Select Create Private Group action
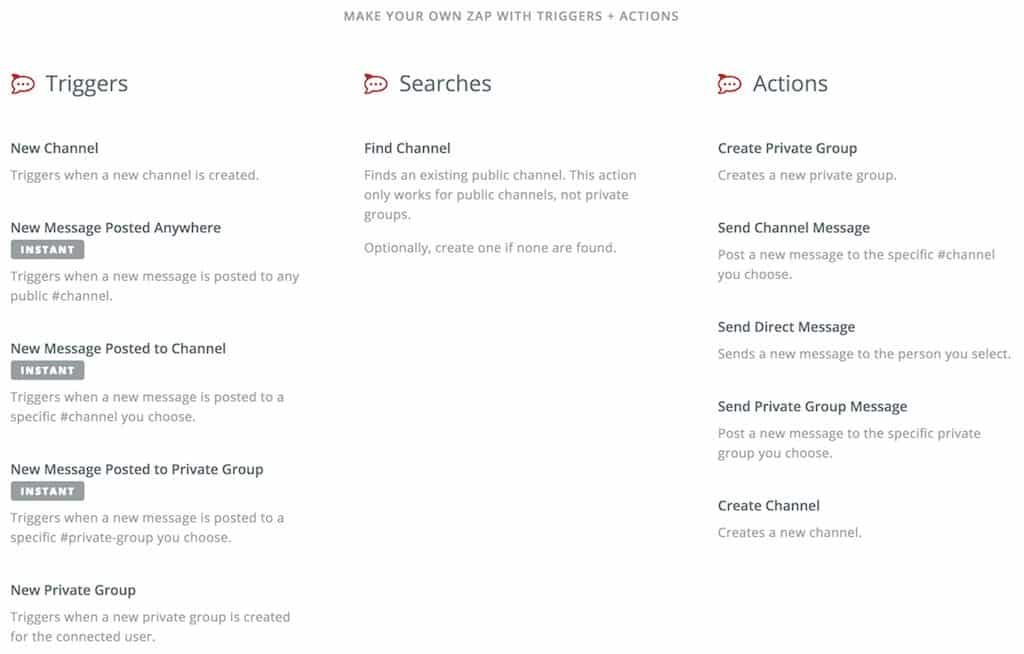The image size is (1024, 654). (x=788, y=148)
